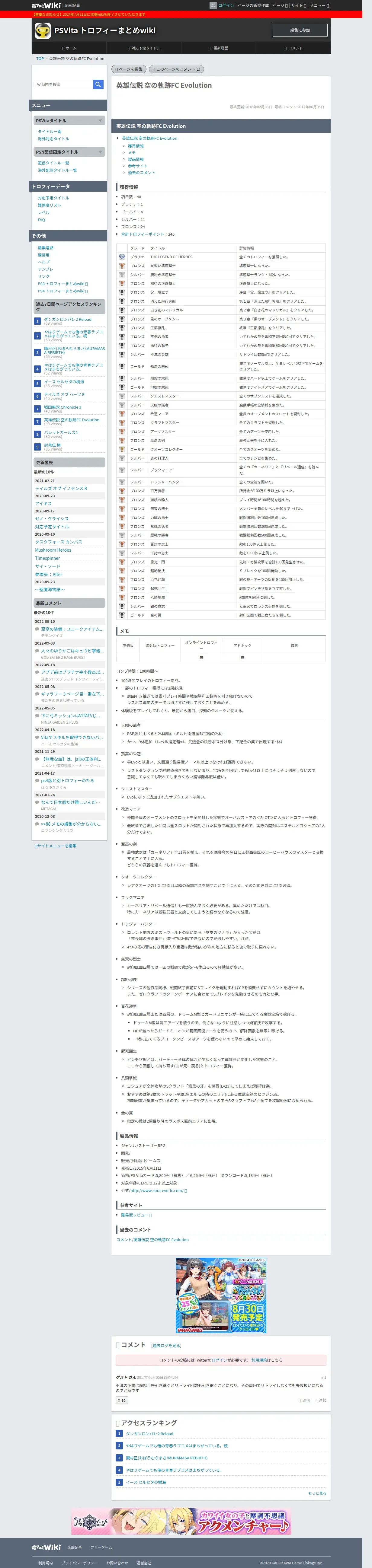Click the trophy icon beside 百万長者
The image size is (372, 1568).
tap(122, 491)
